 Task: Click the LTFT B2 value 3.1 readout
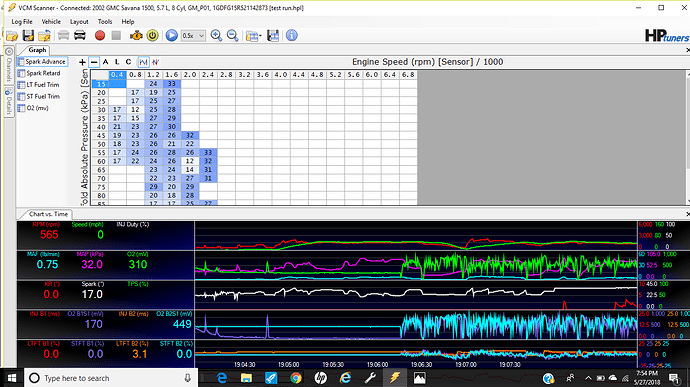point(139,354)
